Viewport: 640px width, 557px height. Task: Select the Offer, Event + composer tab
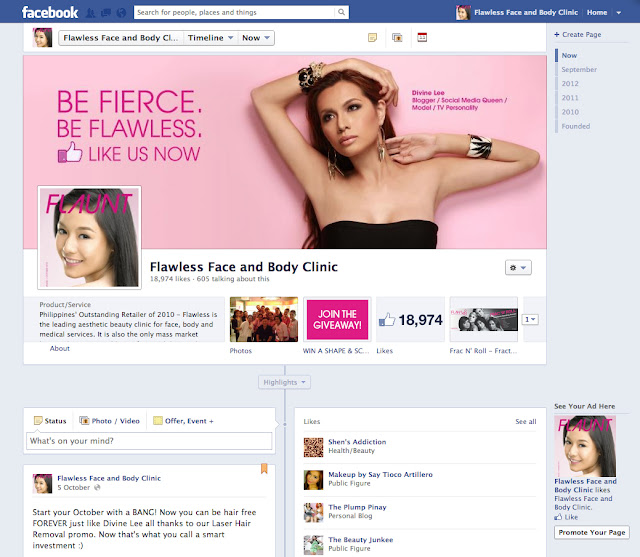183,421
